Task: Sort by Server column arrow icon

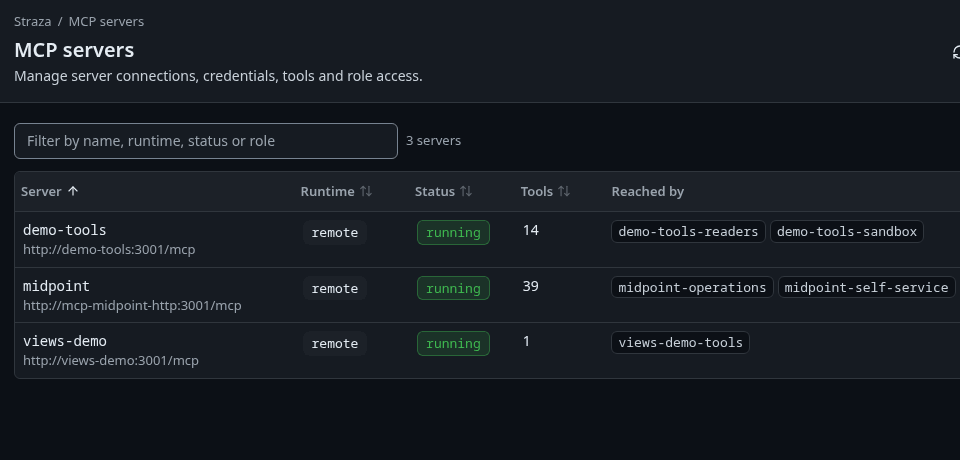Action: (73, 191)
